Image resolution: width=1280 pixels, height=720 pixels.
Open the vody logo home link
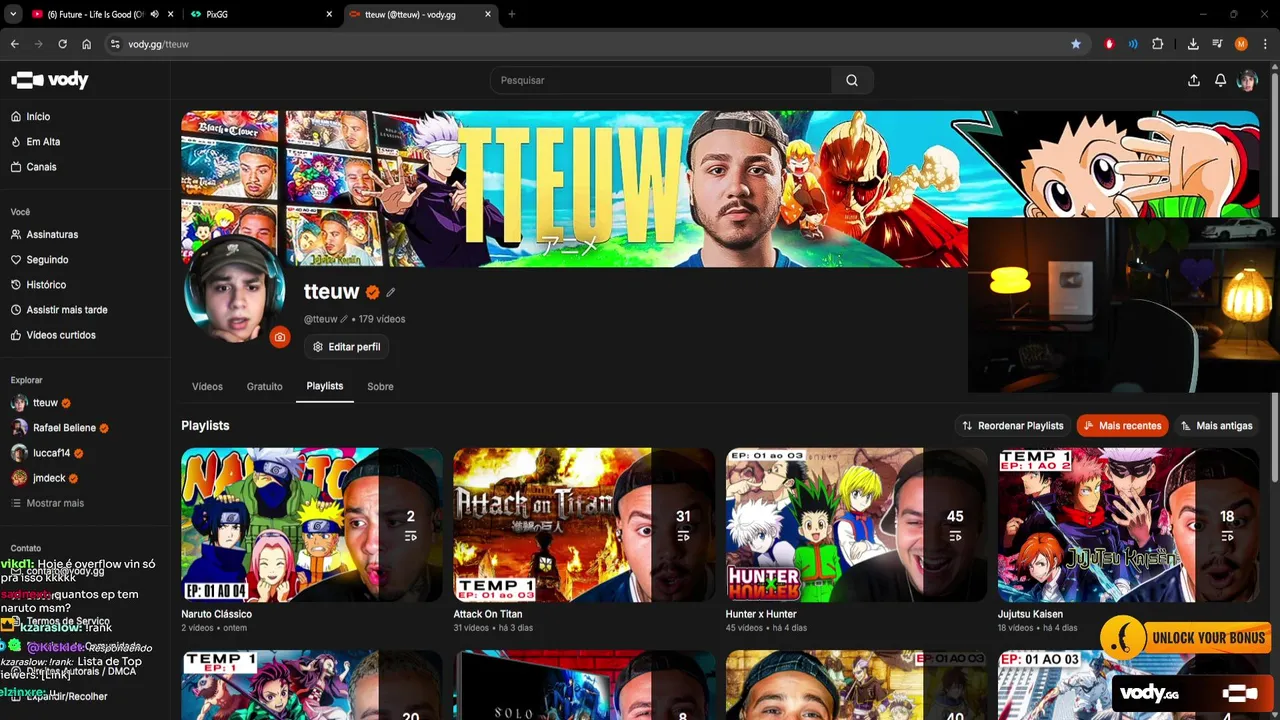pyautogui.click(x=50, y=80)
